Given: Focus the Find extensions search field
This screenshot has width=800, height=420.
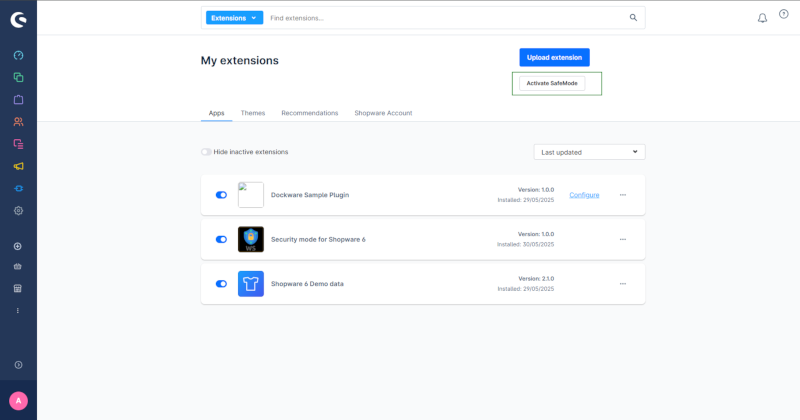Looking at the screenshot, I should pos(446,18).
